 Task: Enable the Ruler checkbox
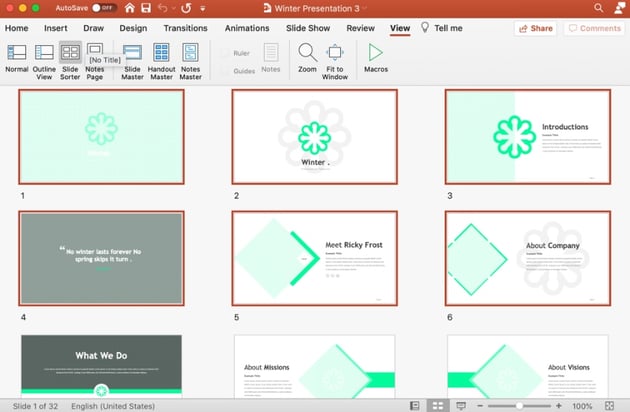[223, 53]
